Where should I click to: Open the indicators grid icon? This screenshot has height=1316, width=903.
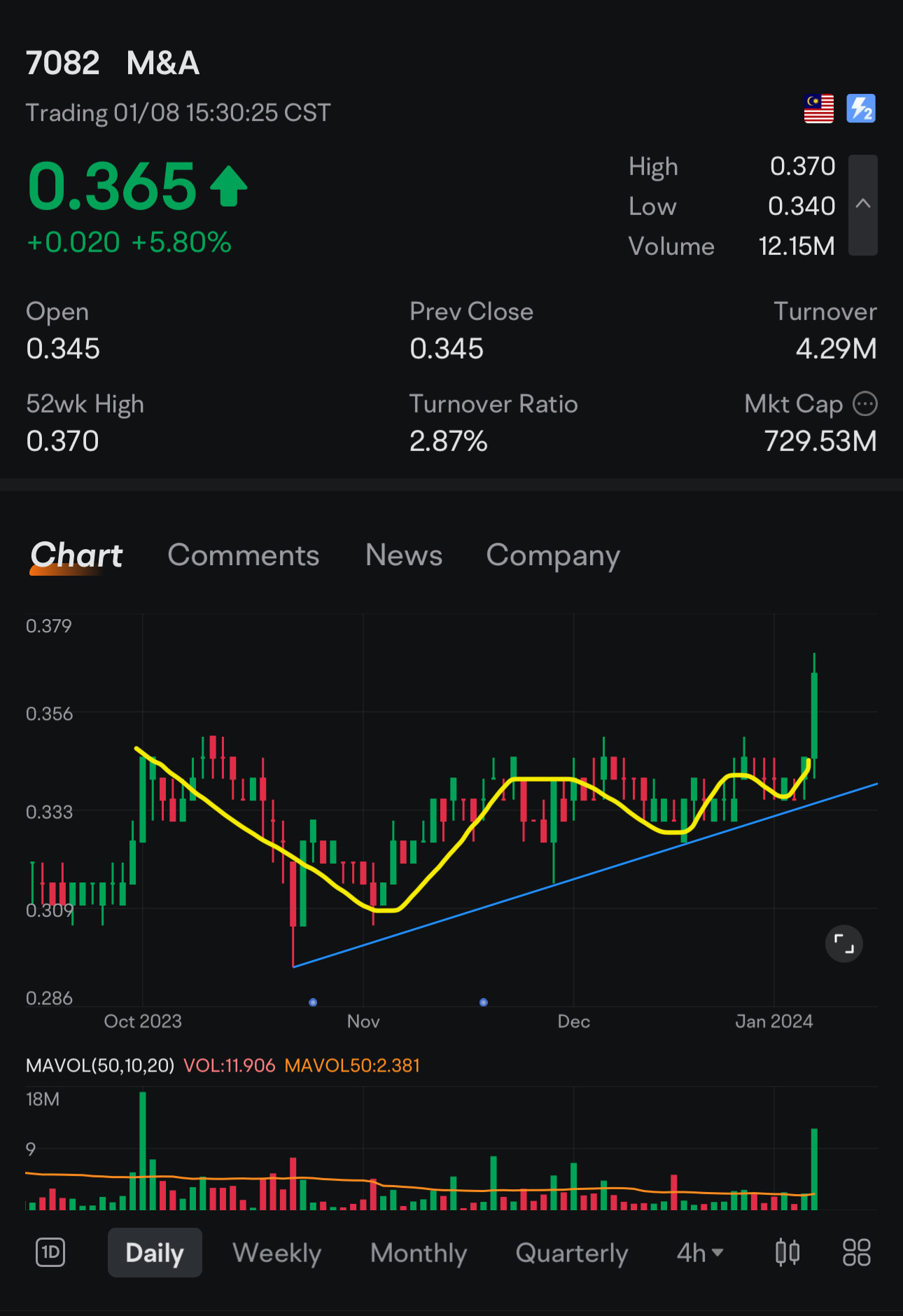pos(857,1252)
